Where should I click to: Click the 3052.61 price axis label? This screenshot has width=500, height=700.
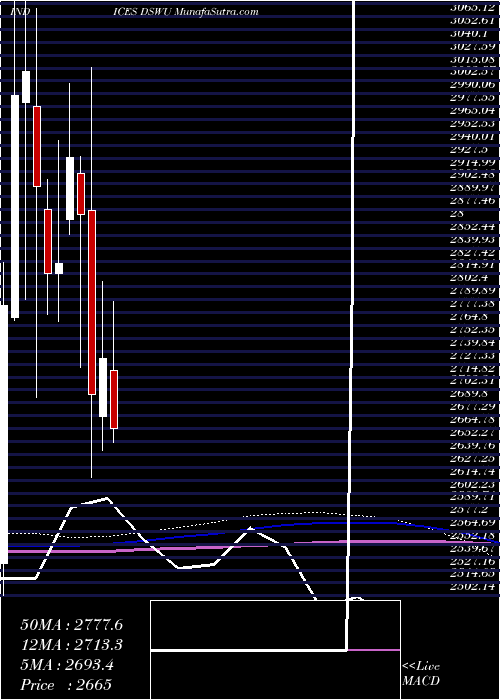click(x=471, y=19)
